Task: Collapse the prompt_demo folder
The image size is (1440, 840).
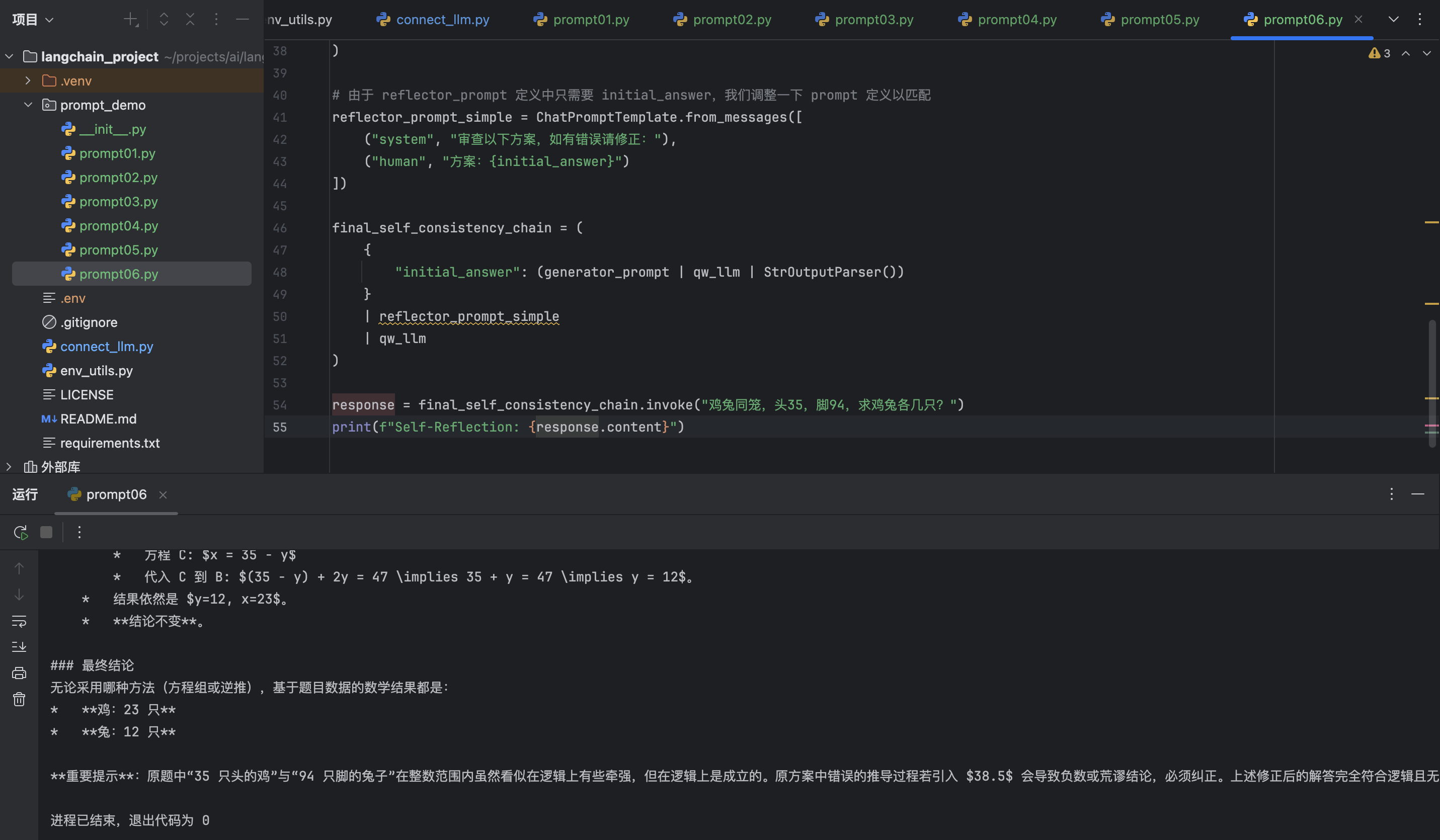Action: point(28,105)
